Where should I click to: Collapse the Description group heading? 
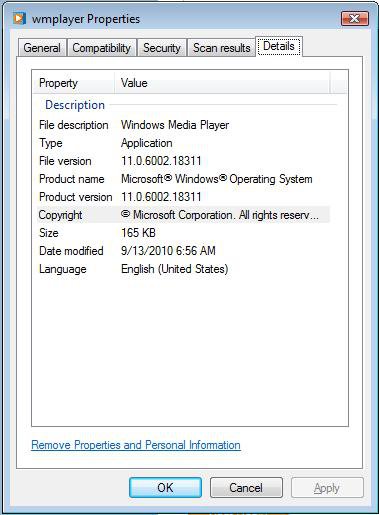[x=75, y=105]
